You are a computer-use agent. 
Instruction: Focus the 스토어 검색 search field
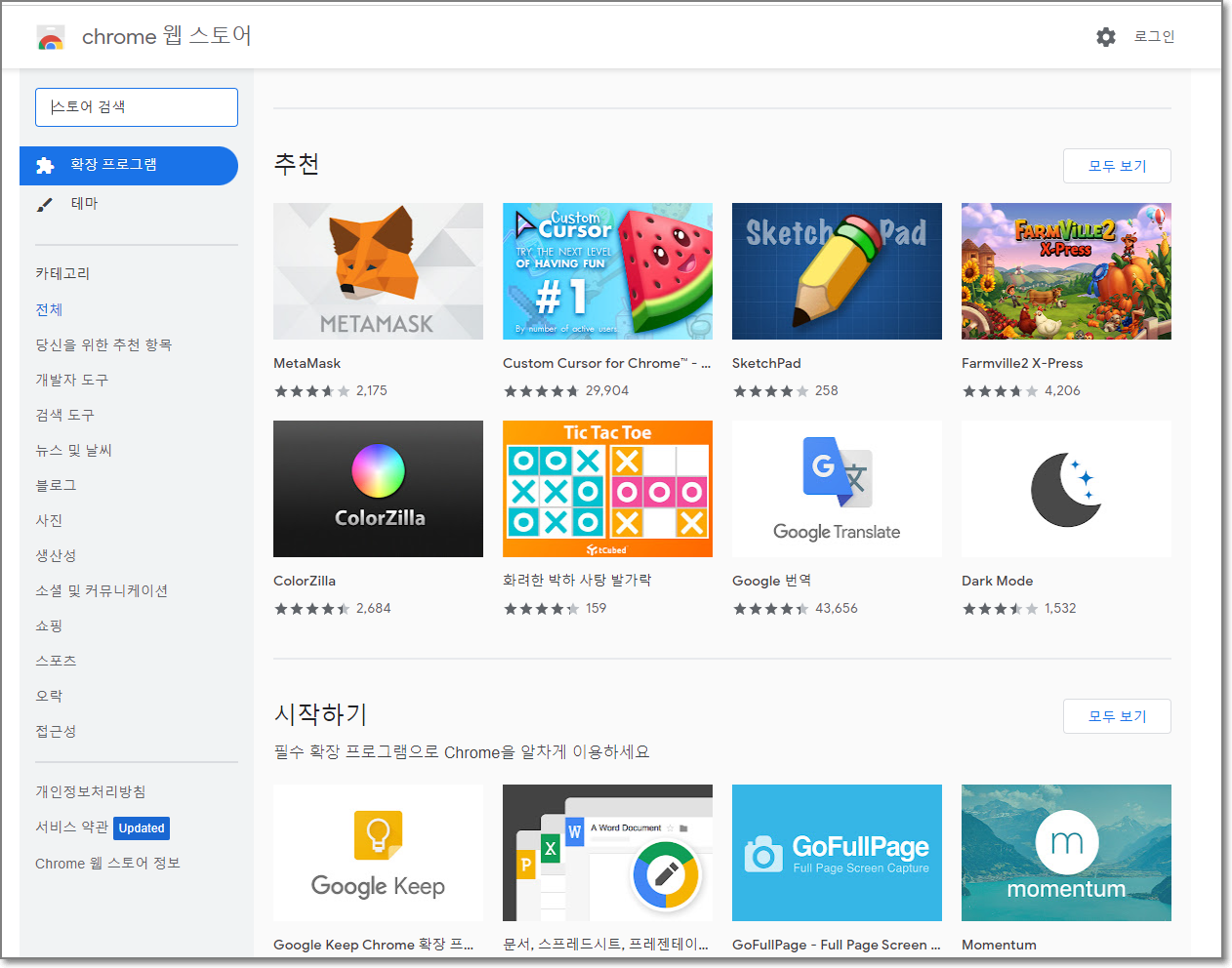coord(137,107)
